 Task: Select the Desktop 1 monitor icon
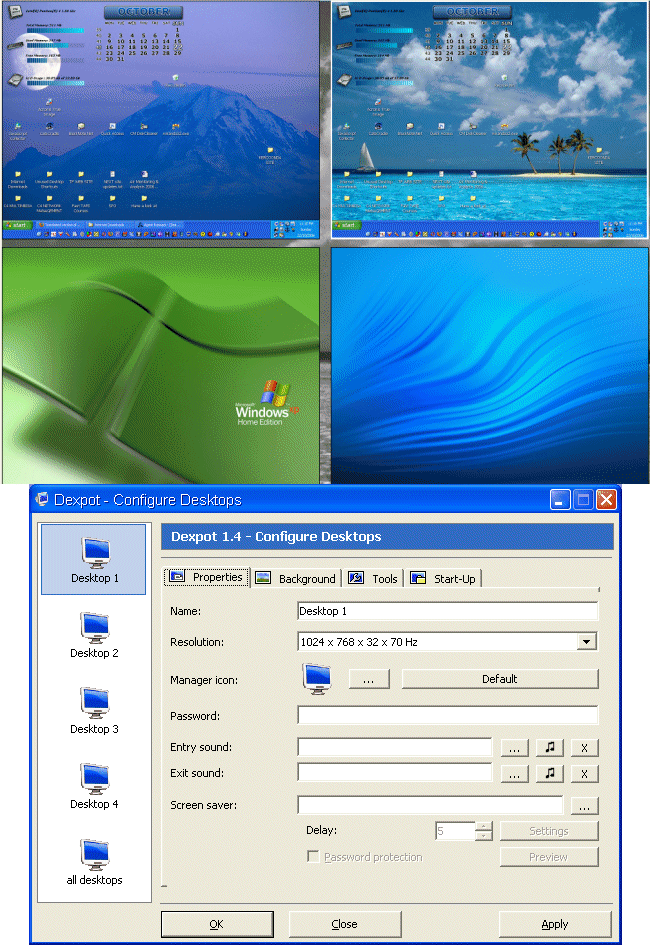95,552
